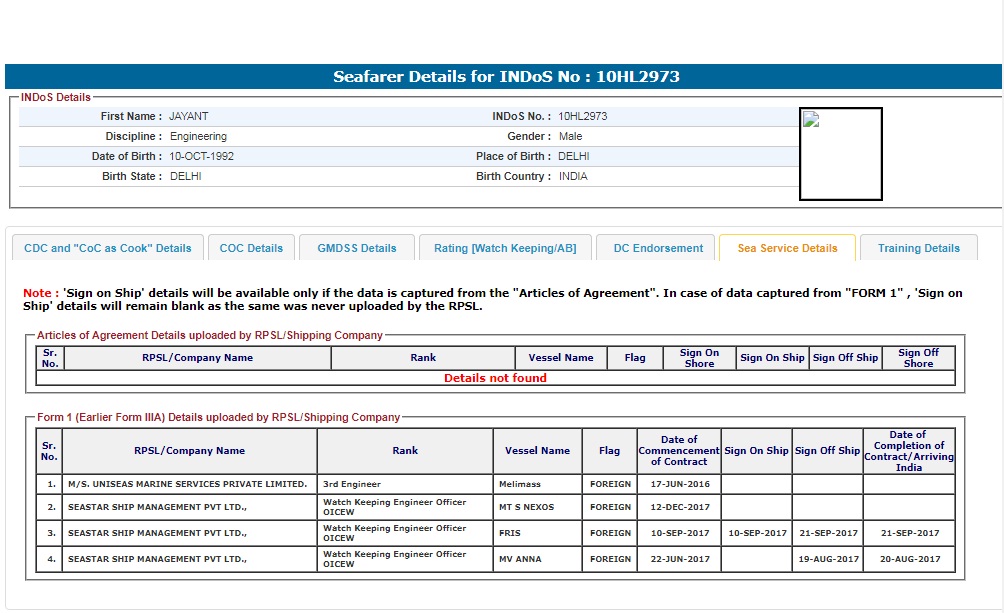Image resolution: width=1004 pixels, height=613 pixels.
Task: Click the Date of Commencement of Contract header
Action: (x=679, y=451)
